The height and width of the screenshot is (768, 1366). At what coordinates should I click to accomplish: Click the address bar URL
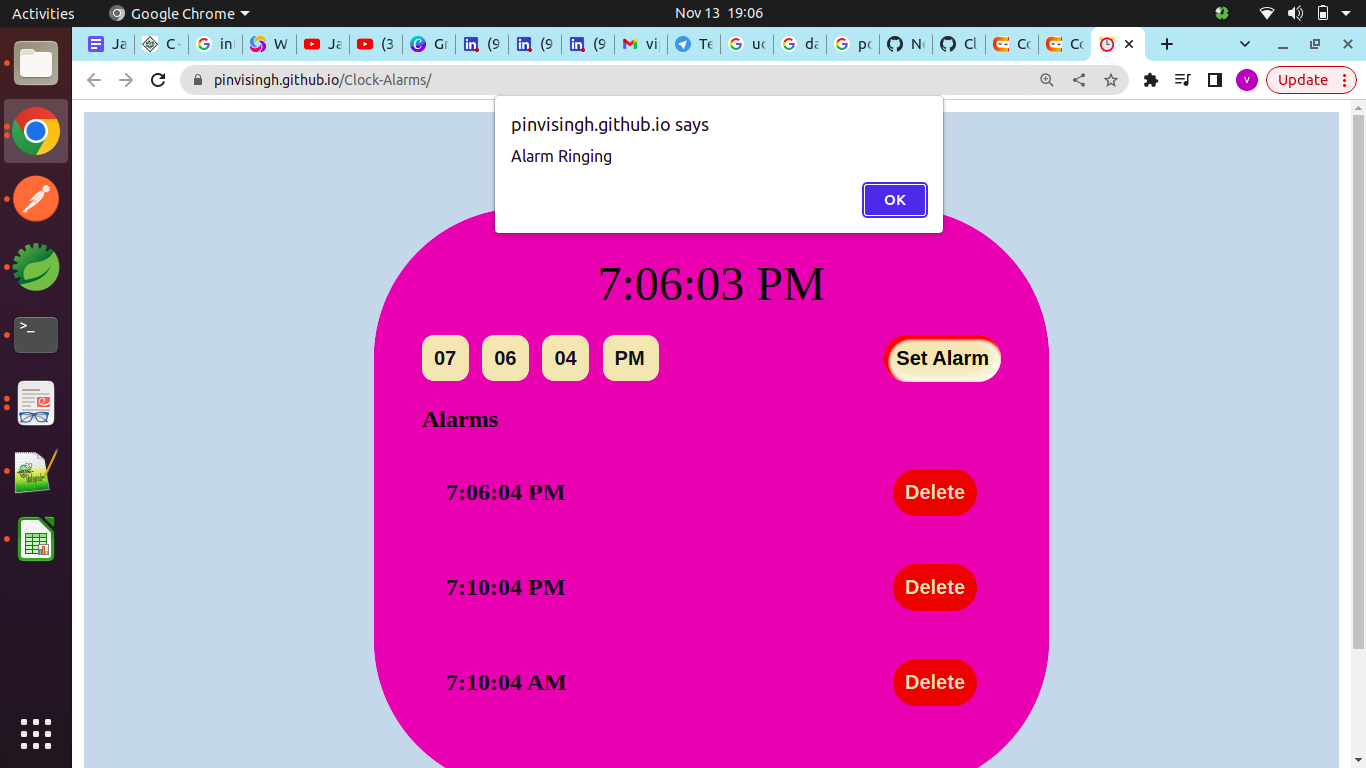(x=322, y=80)
